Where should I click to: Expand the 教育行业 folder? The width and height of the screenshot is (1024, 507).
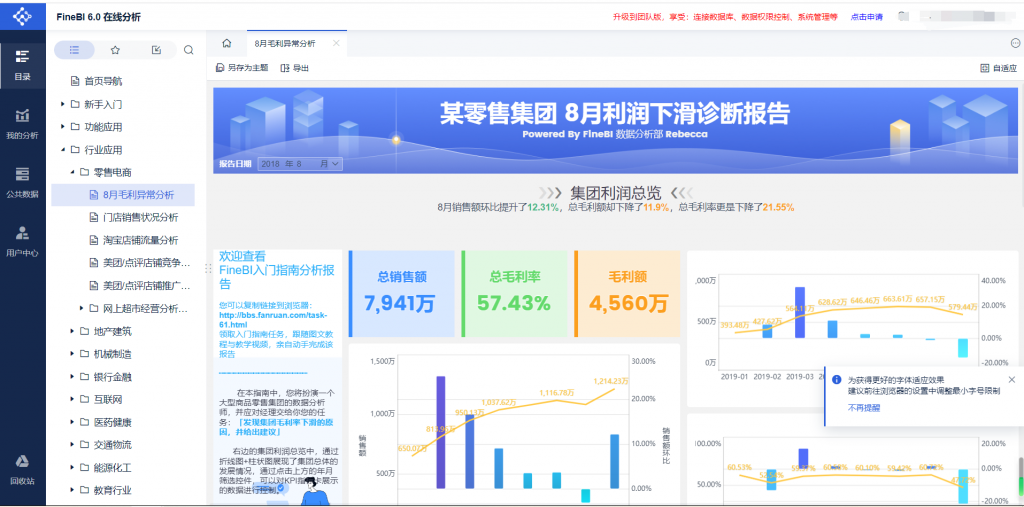pos(72,490)
